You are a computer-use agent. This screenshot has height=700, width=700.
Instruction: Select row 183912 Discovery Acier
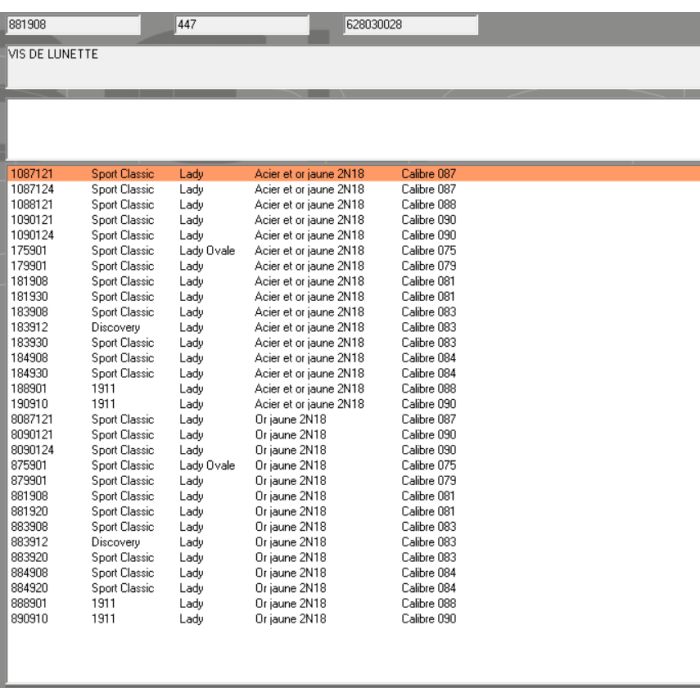tap(354, 327)
